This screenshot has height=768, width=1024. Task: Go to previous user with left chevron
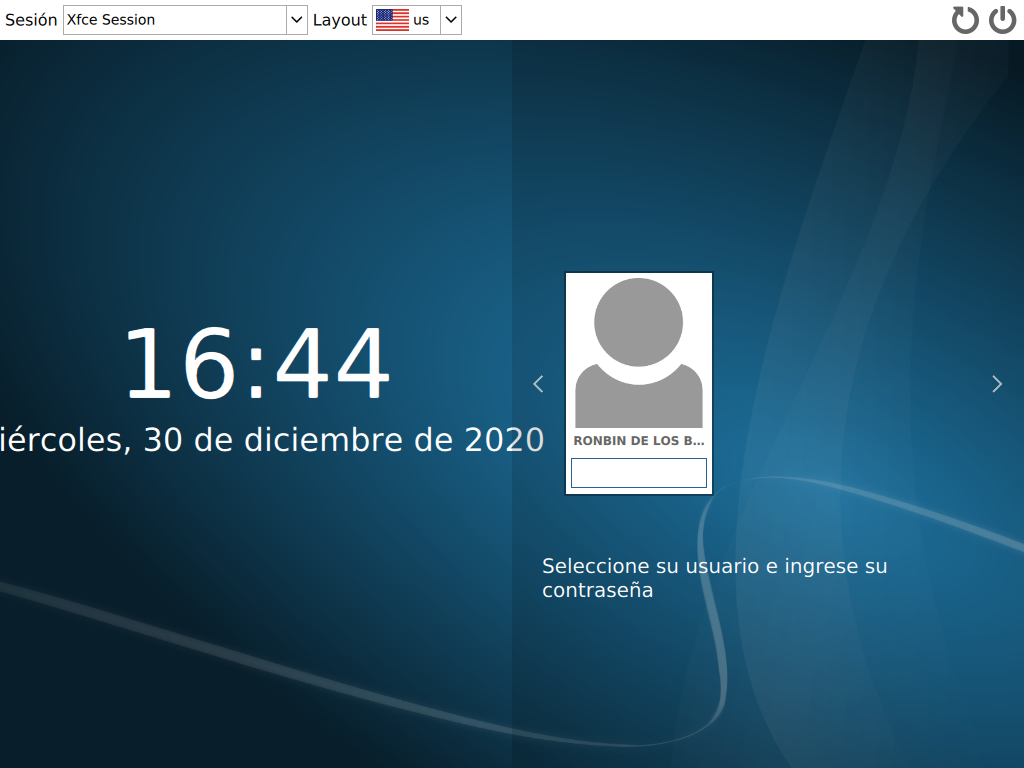click(538, 384)
